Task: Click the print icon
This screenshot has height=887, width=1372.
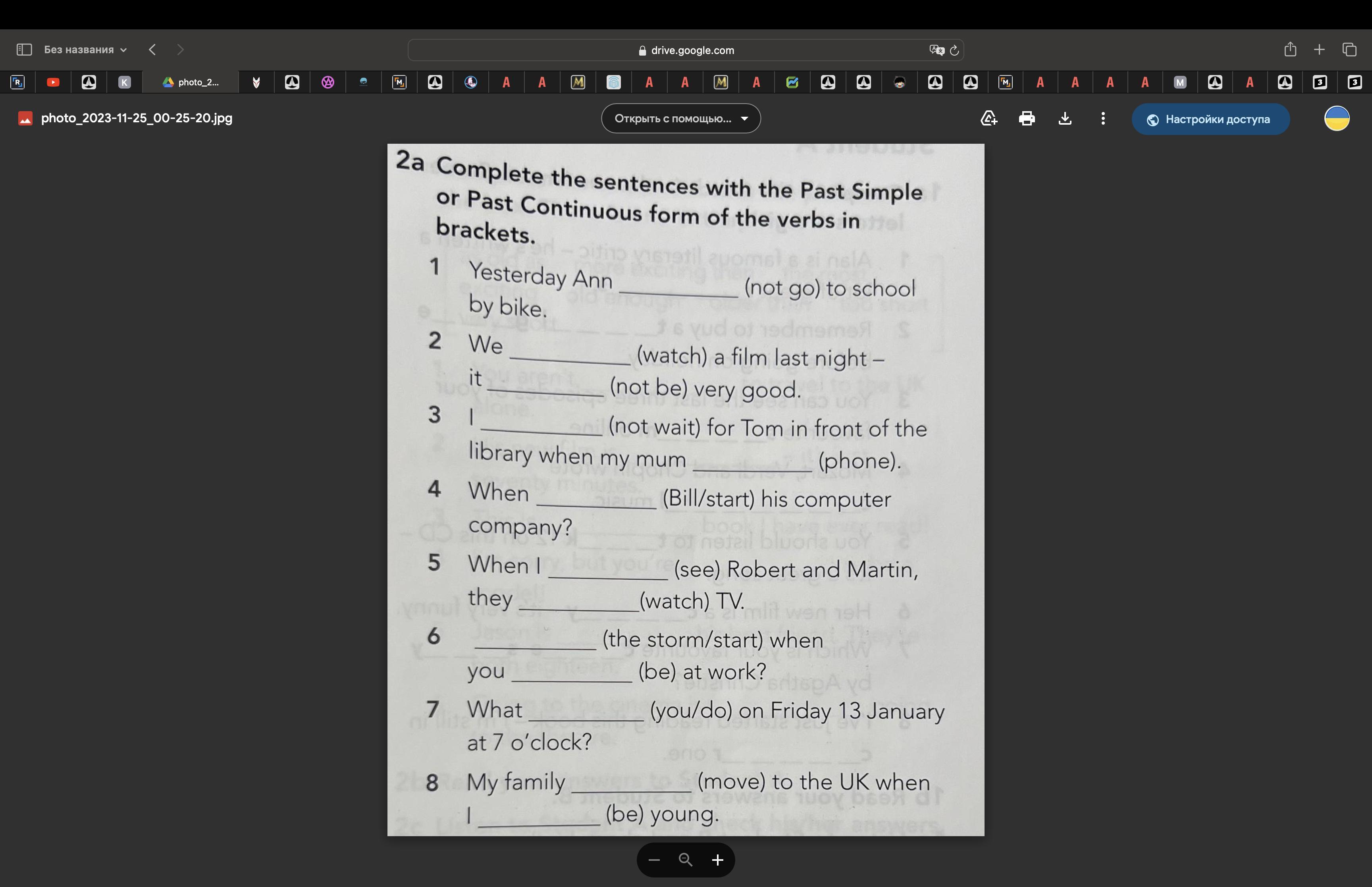Action: [1027, 119]
